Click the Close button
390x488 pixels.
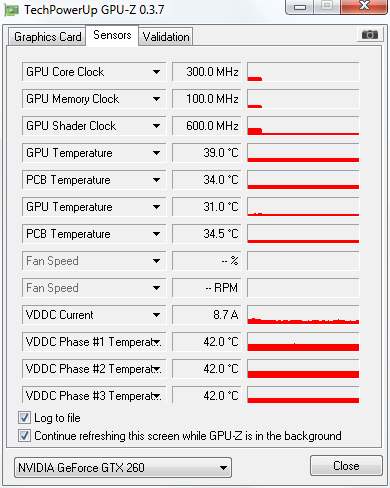pos(346,466)
